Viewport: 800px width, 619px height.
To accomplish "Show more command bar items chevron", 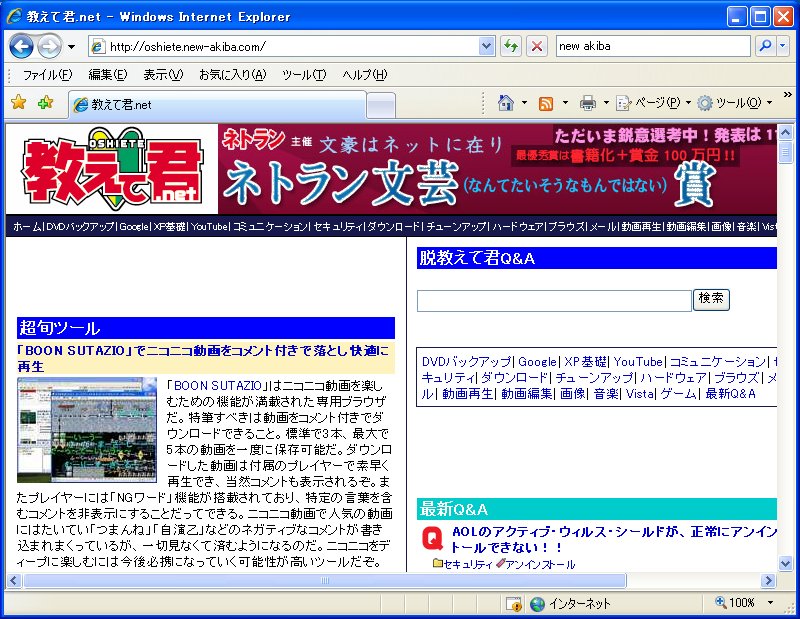I will (x=787, y=94).
